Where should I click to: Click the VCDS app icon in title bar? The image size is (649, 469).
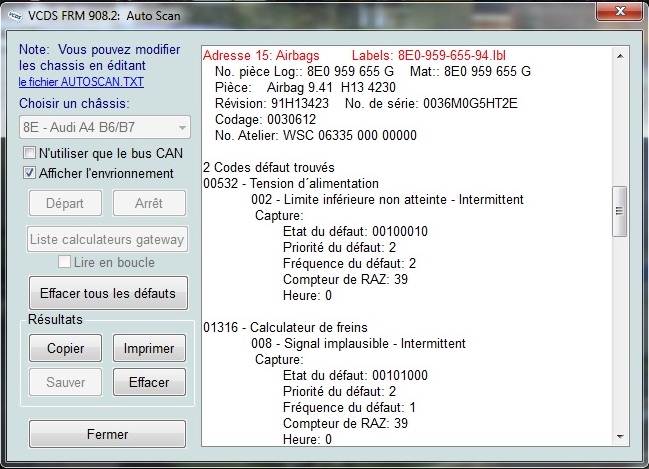point(15,16)
